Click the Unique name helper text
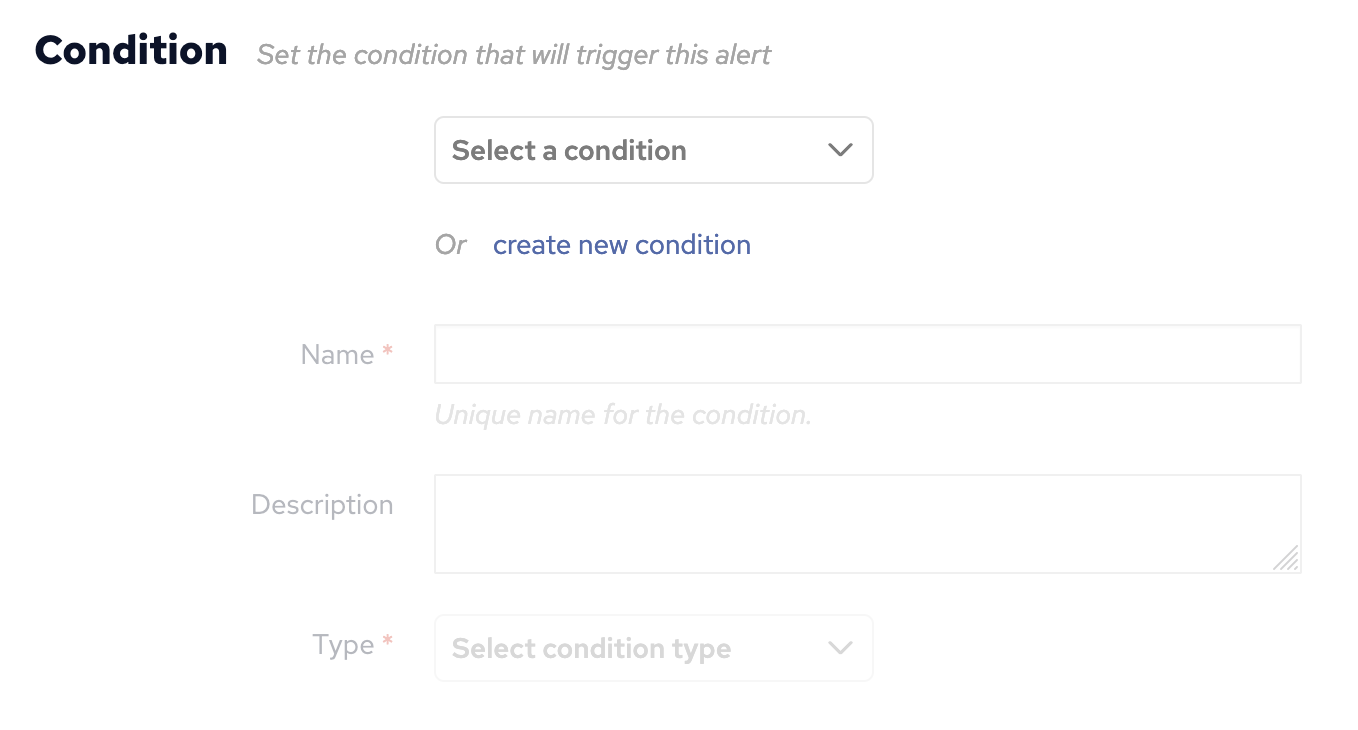 click(622, 414)
